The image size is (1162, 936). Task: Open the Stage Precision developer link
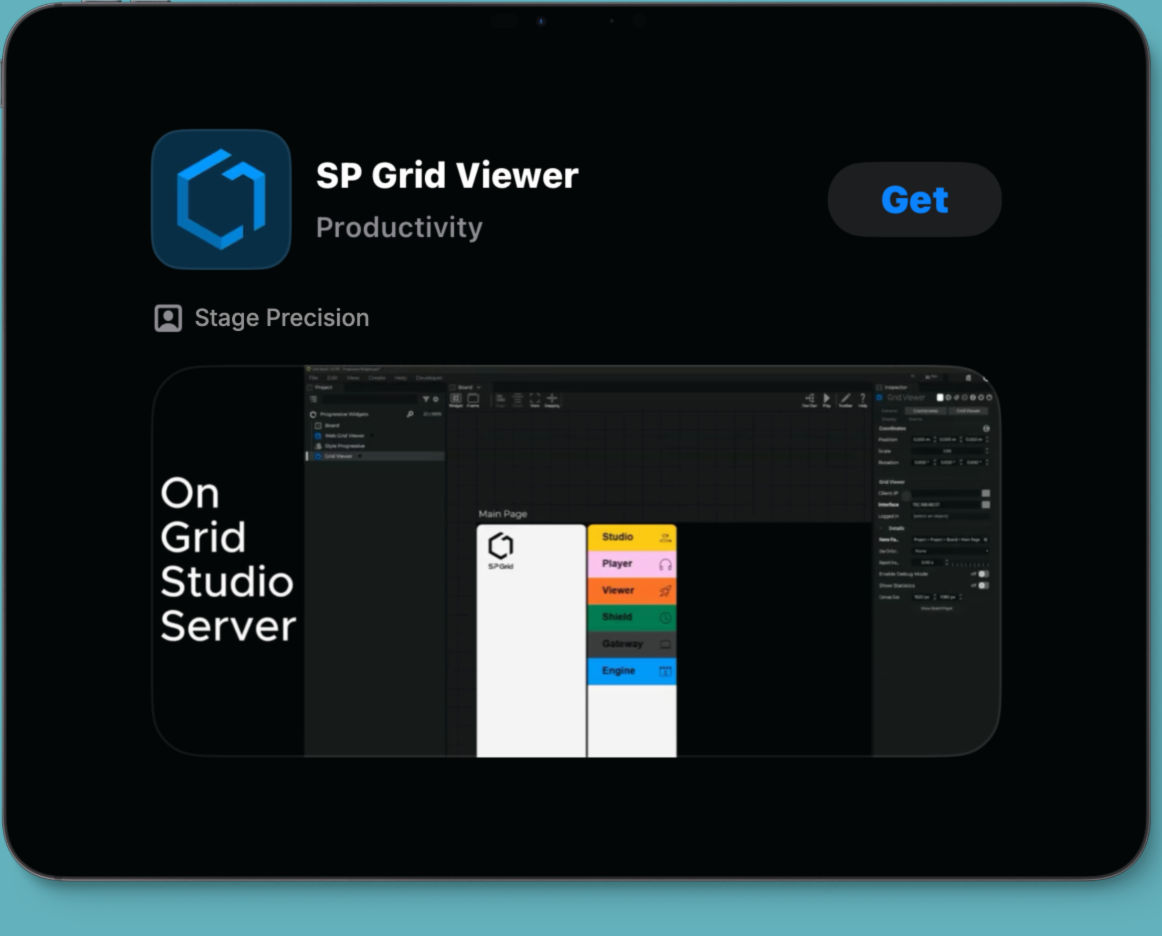(281, 318)
